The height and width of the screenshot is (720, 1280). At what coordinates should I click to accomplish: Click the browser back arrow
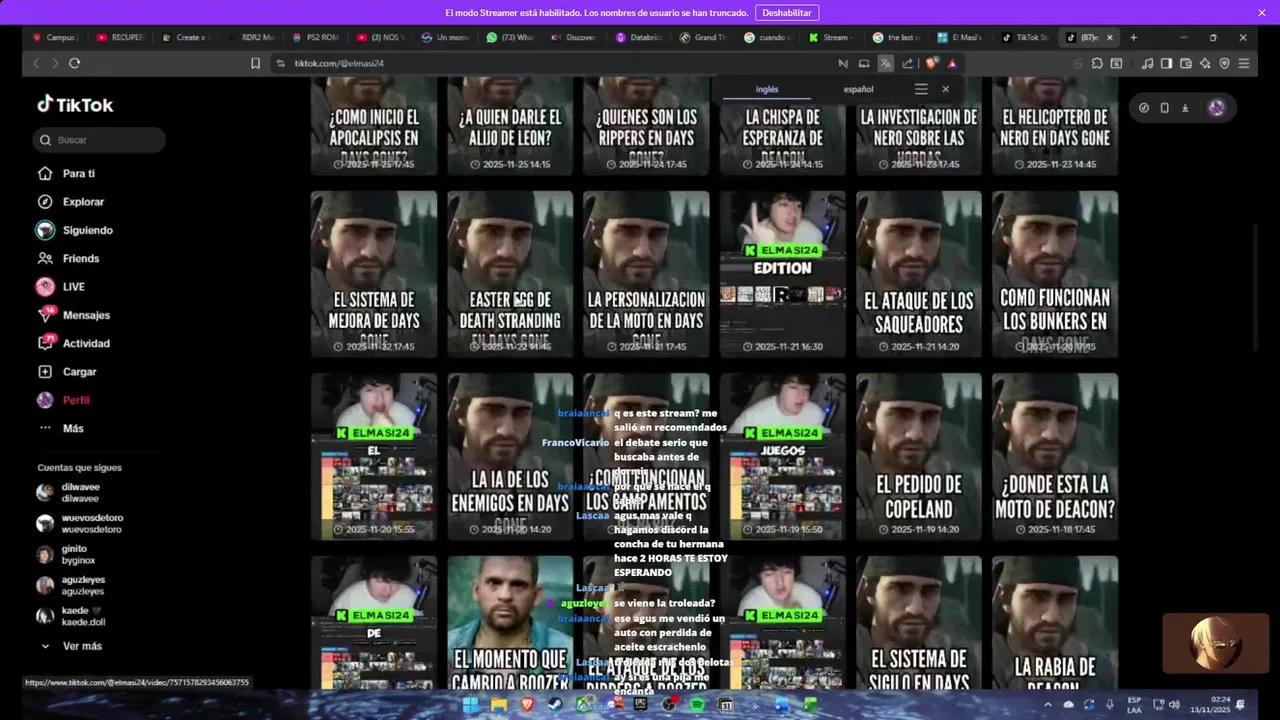point(36,63)
